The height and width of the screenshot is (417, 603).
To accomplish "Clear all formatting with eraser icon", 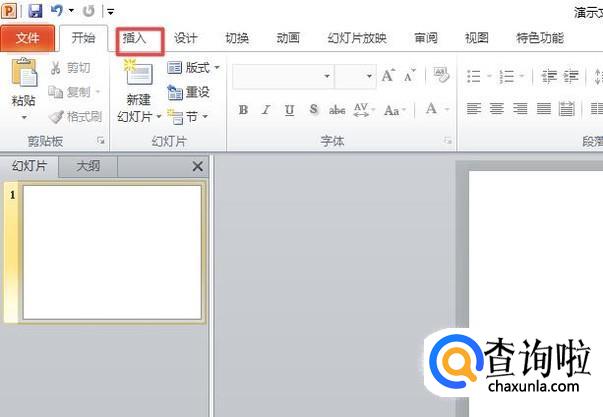I will coord(441,75).
